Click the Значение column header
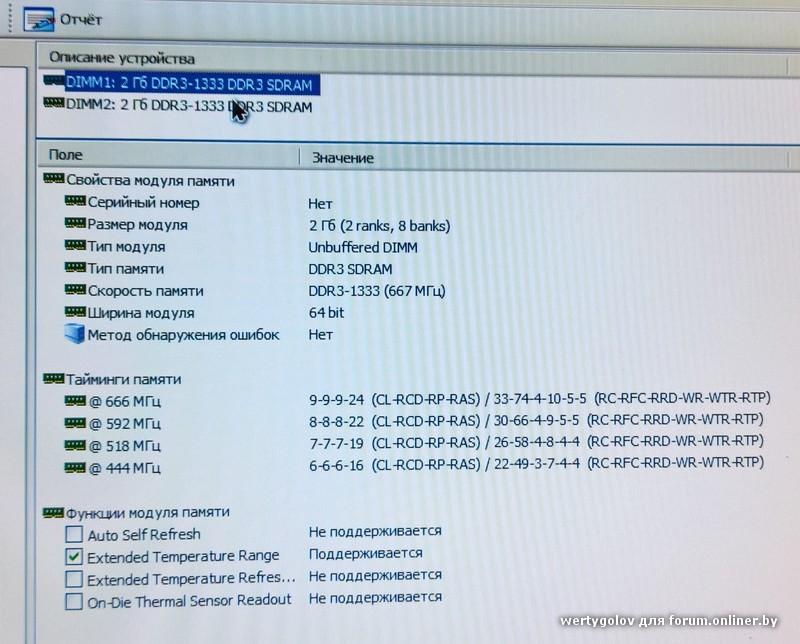Viewport: 800px width, 644px height. [x=343, y=158]
